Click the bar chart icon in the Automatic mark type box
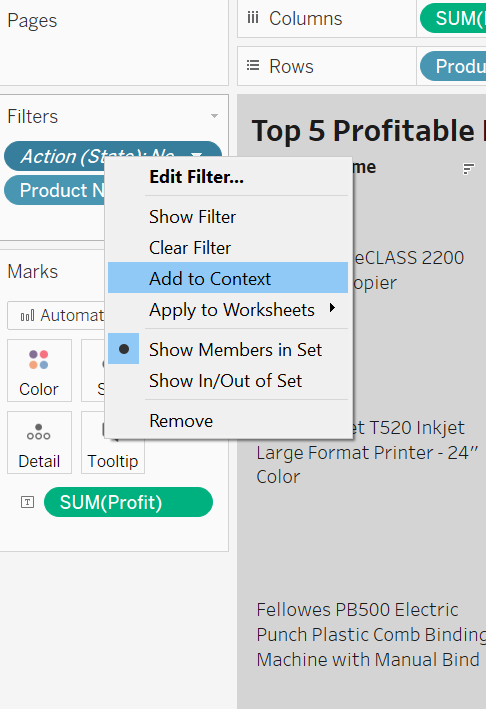Screen dimensions: 486x709 (28, 315)
